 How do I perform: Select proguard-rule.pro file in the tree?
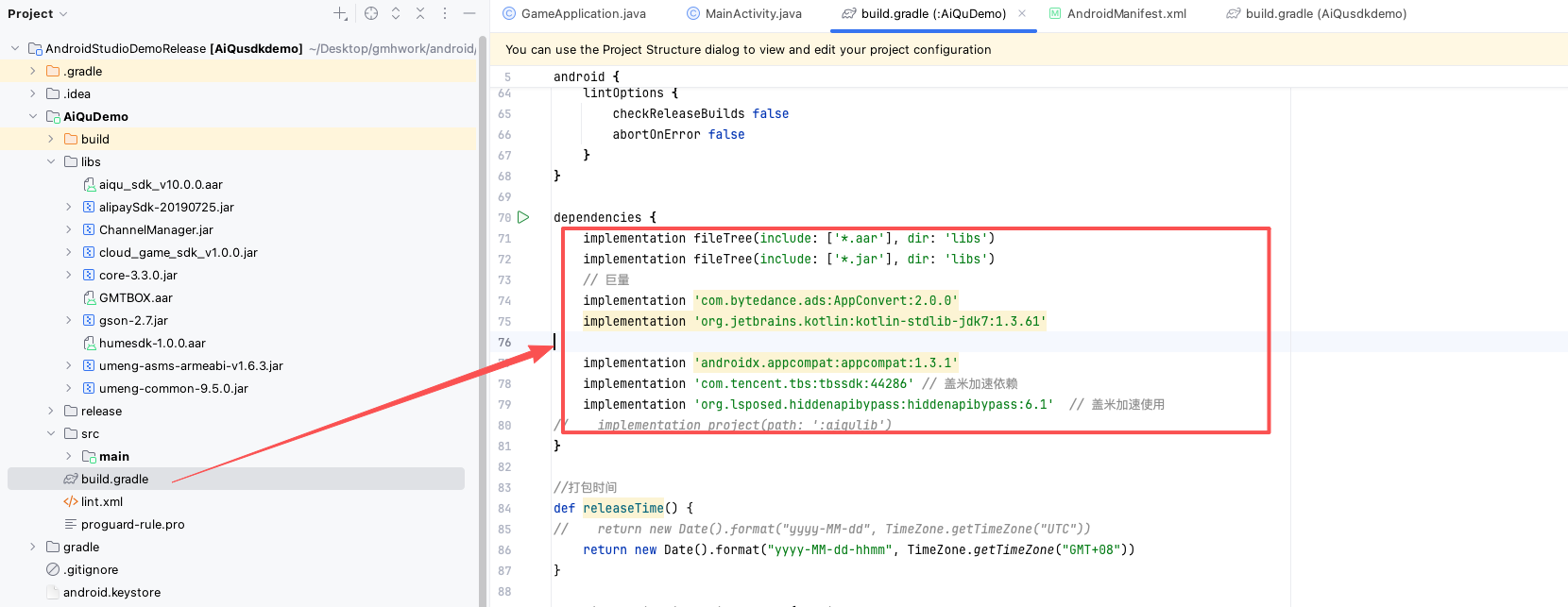[x=132, y=524]
